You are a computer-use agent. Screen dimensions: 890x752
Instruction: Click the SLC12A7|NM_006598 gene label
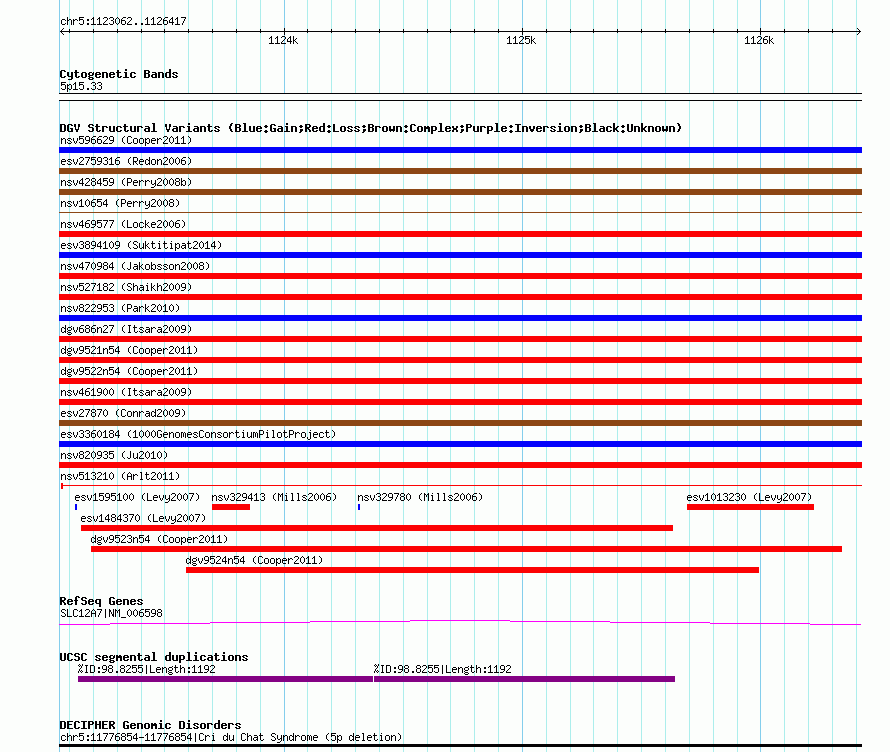tap(111, 613)
